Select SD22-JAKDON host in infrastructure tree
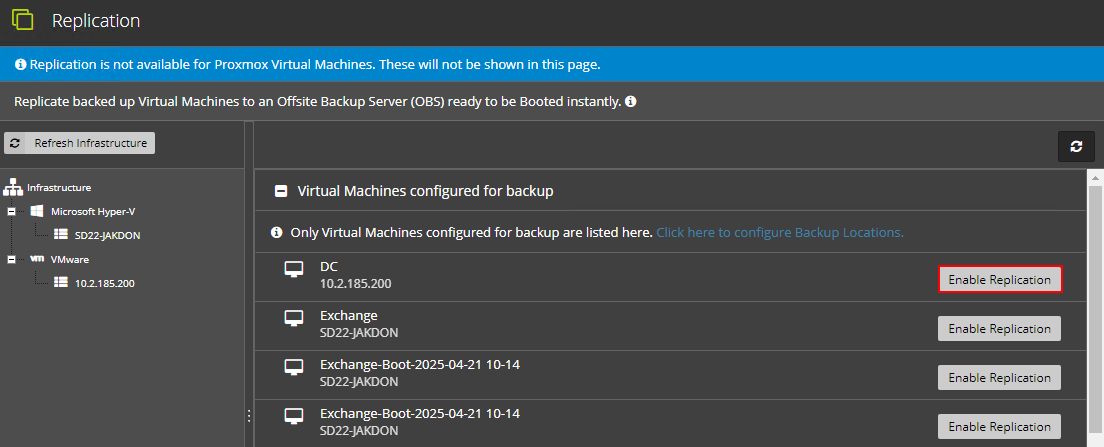This screenshot has width=1104, height=447. click(107, 236)
